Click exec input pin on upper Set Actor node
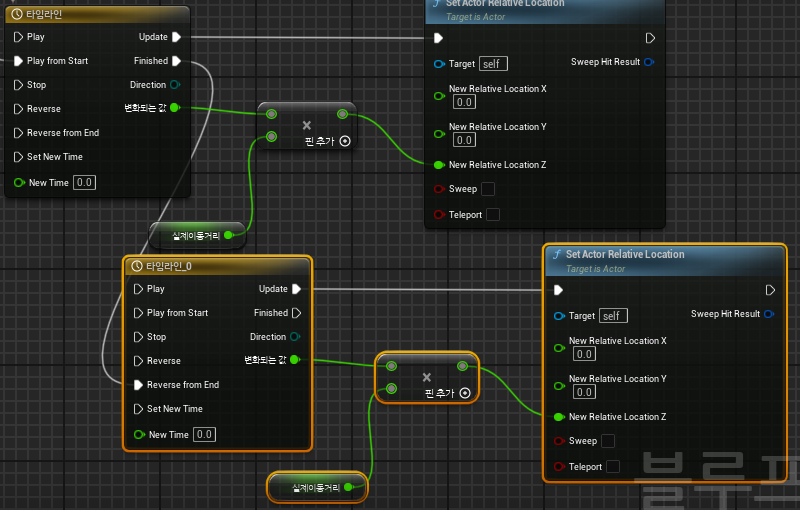Image resolution: width=800 pixels, height=510 pixels. [x=438, y=38]
